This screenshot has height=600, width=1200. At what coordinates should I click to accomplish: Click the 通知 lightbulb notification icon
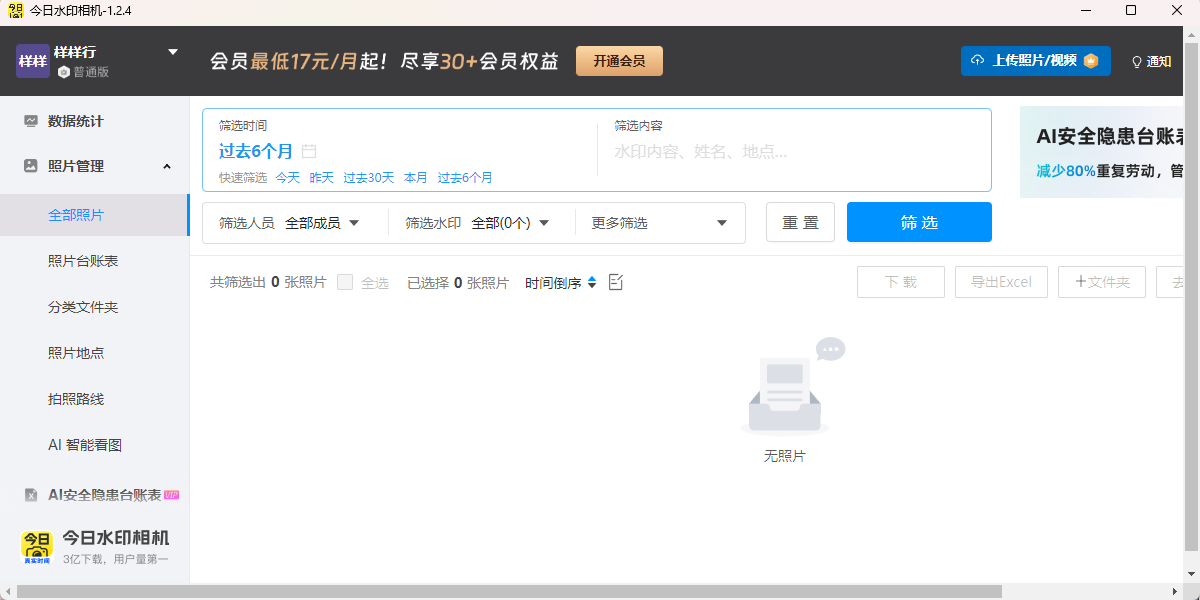click(1136, 62)
